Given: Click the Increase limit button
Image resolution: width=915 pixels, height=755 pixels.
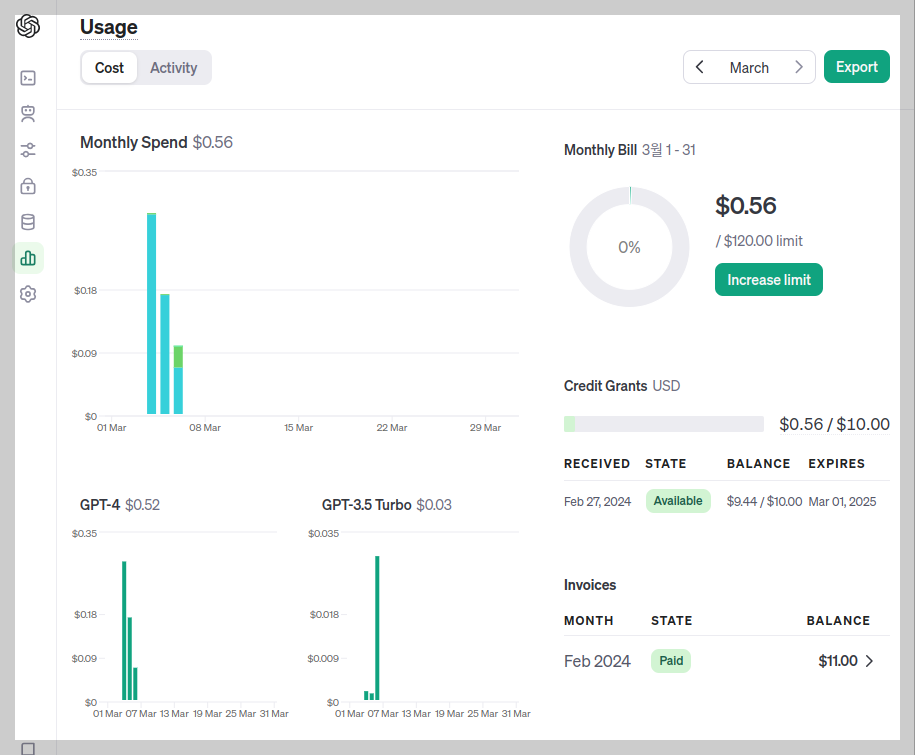Looking at the screenshot, I should [x=769, y=279].
